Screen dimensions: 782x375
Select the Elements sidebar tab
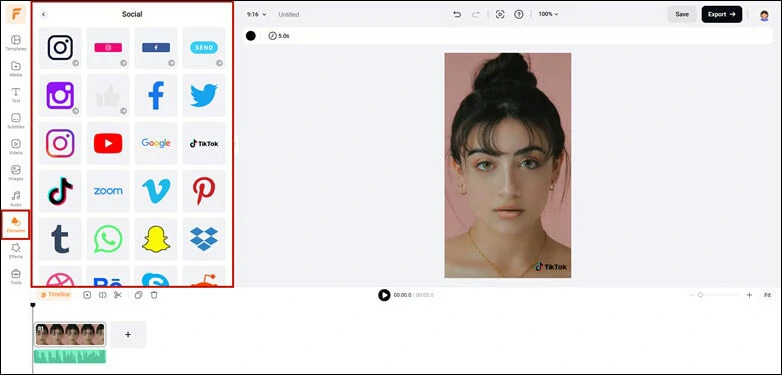[15, 224]
